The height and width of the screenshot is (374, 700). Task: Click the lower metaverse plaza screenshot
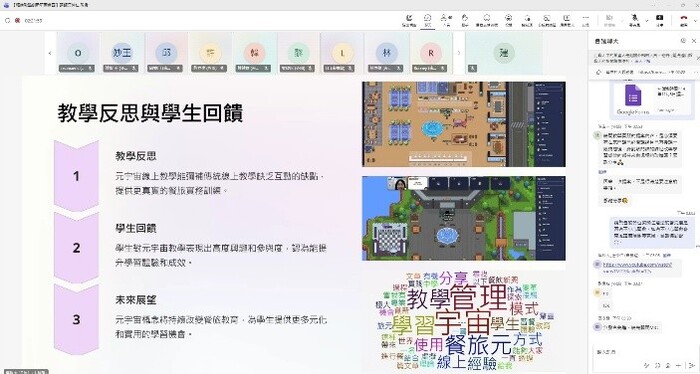[x=463, y=218]
